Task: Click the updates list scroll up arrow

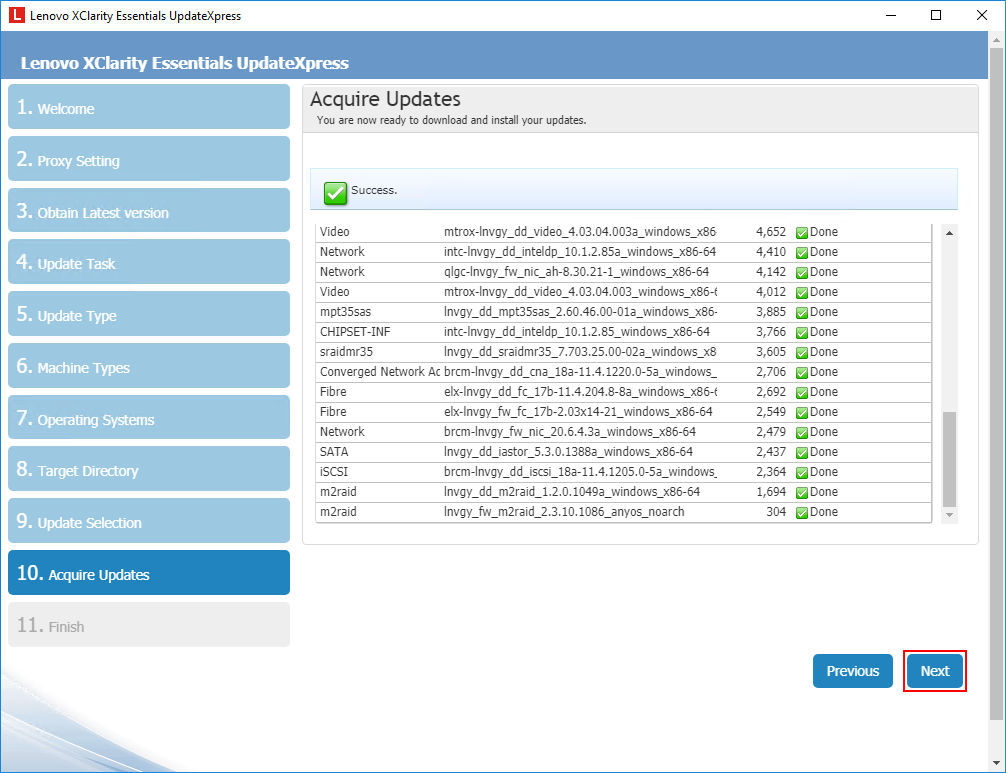Action: pos(950,233)
